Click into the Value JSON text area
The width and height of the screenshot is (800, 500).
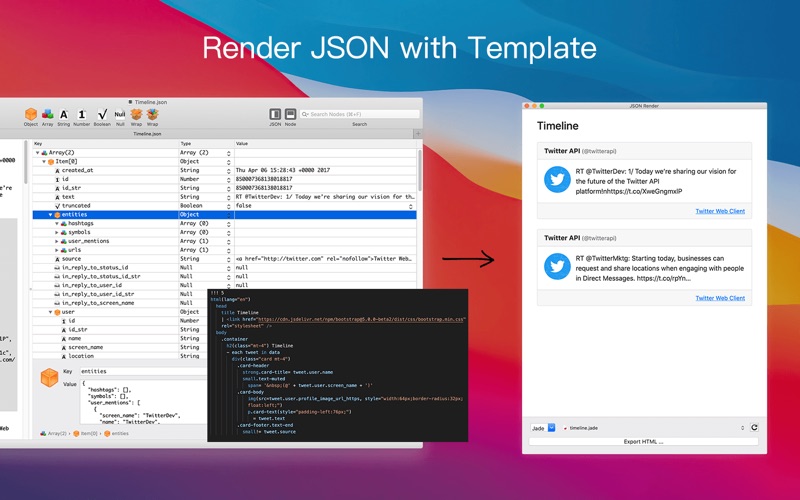[143, 403]
